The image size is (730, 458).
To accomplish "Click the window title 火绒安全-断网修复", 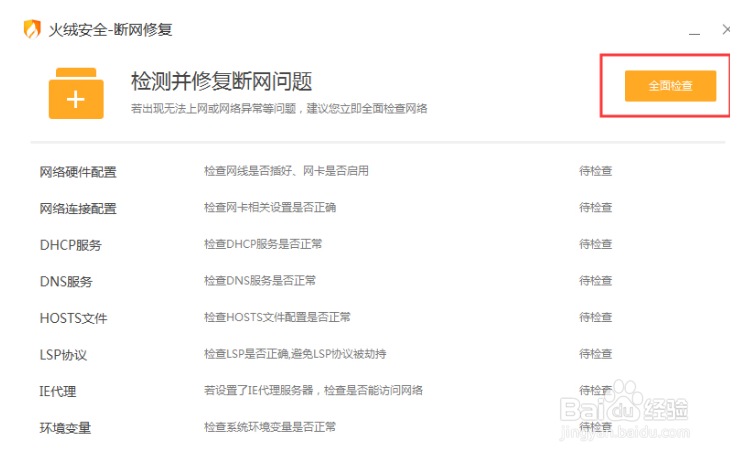I will click(110, 30).
